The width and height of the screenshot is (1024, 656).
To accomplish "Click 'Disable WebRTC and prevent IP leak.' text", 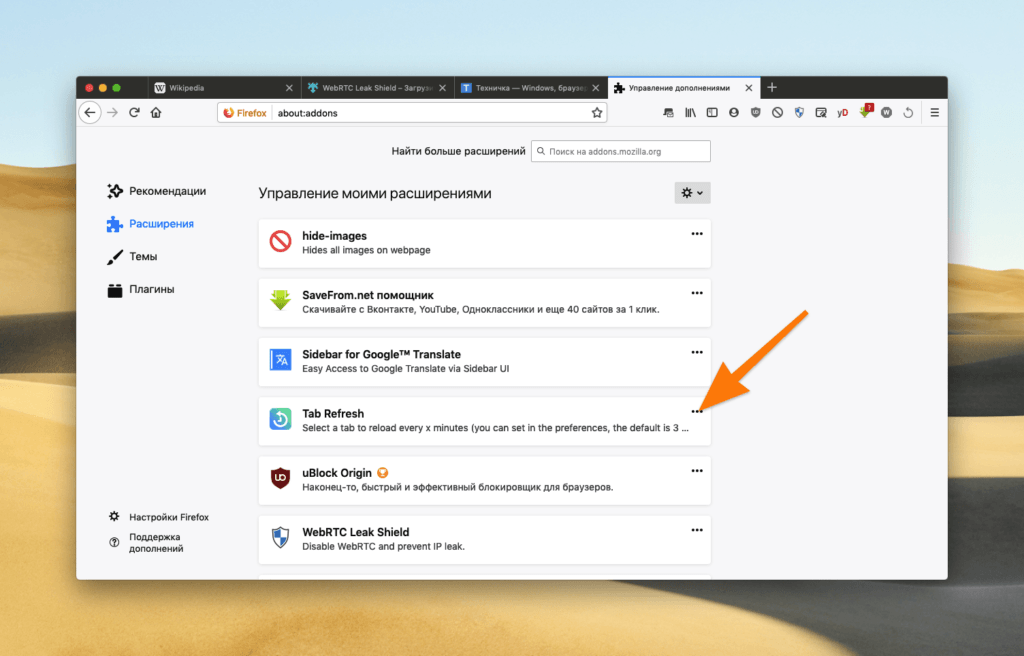I will (x=383, y=546).
